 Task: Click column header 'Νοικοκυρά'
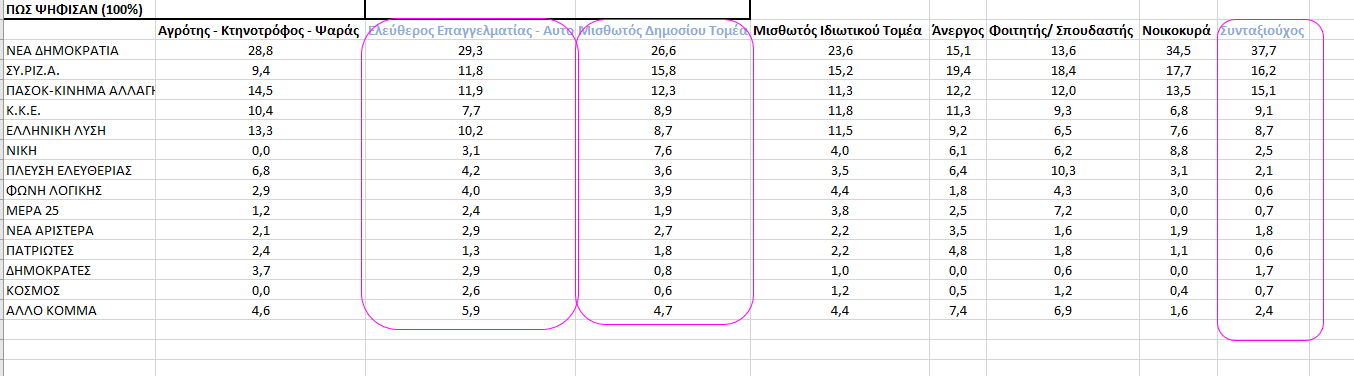tap(1178, 32)
